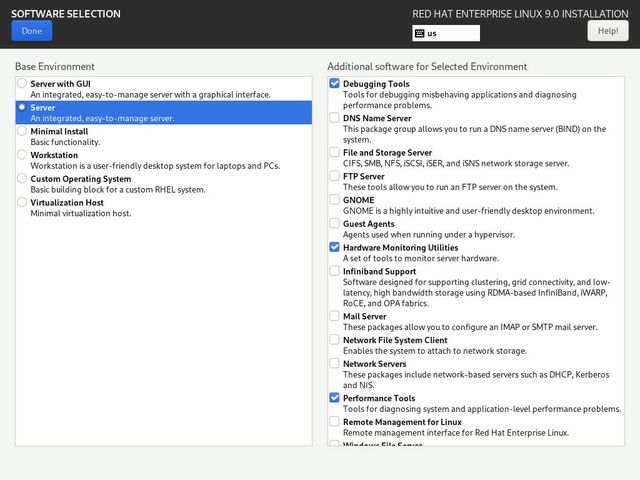Select Virtualization Host radio button
640x480 pixels.
pos(22,202)
